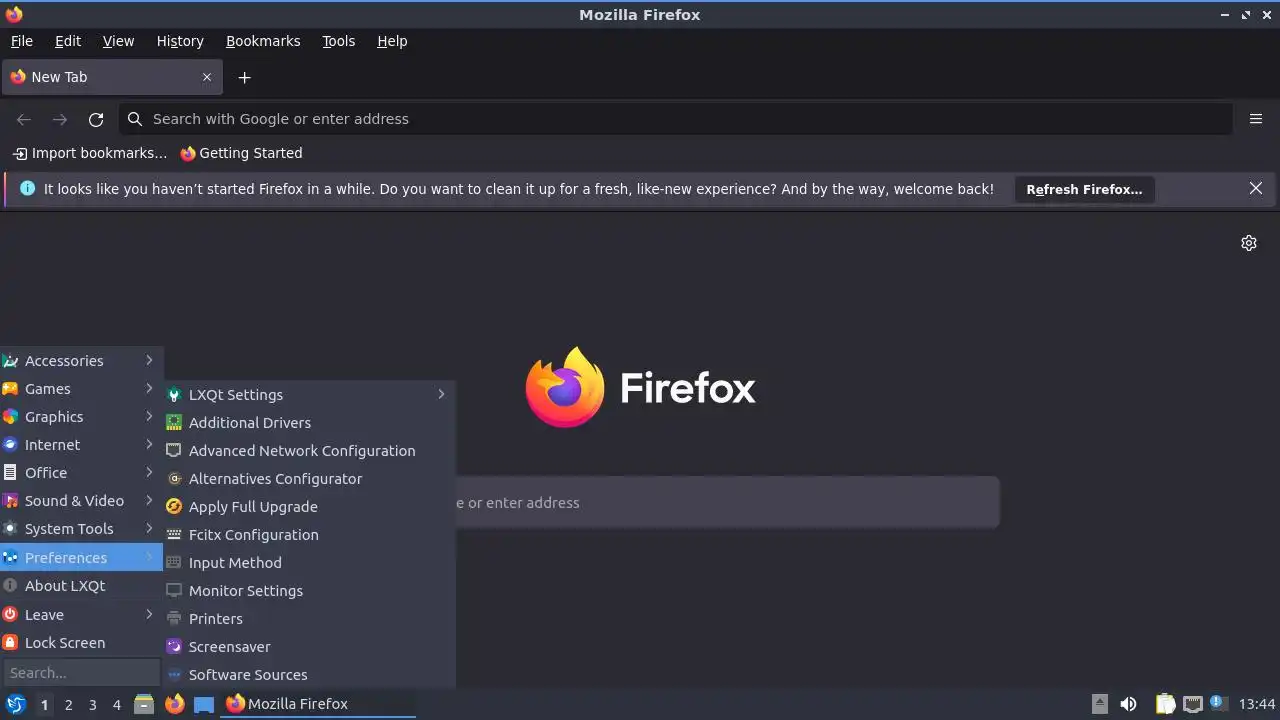1280x720 pixels.
Task: Expand the Graphics submenu
Action: (x=81, y=417)
